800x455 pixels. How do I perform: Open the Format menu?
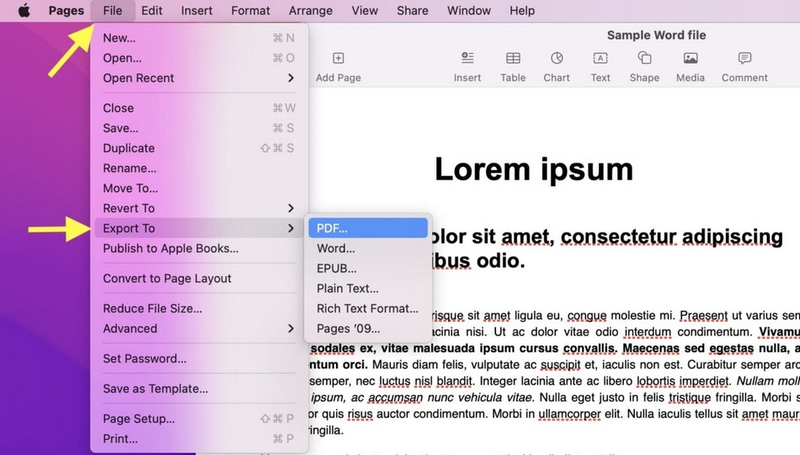tap(250, 11)
